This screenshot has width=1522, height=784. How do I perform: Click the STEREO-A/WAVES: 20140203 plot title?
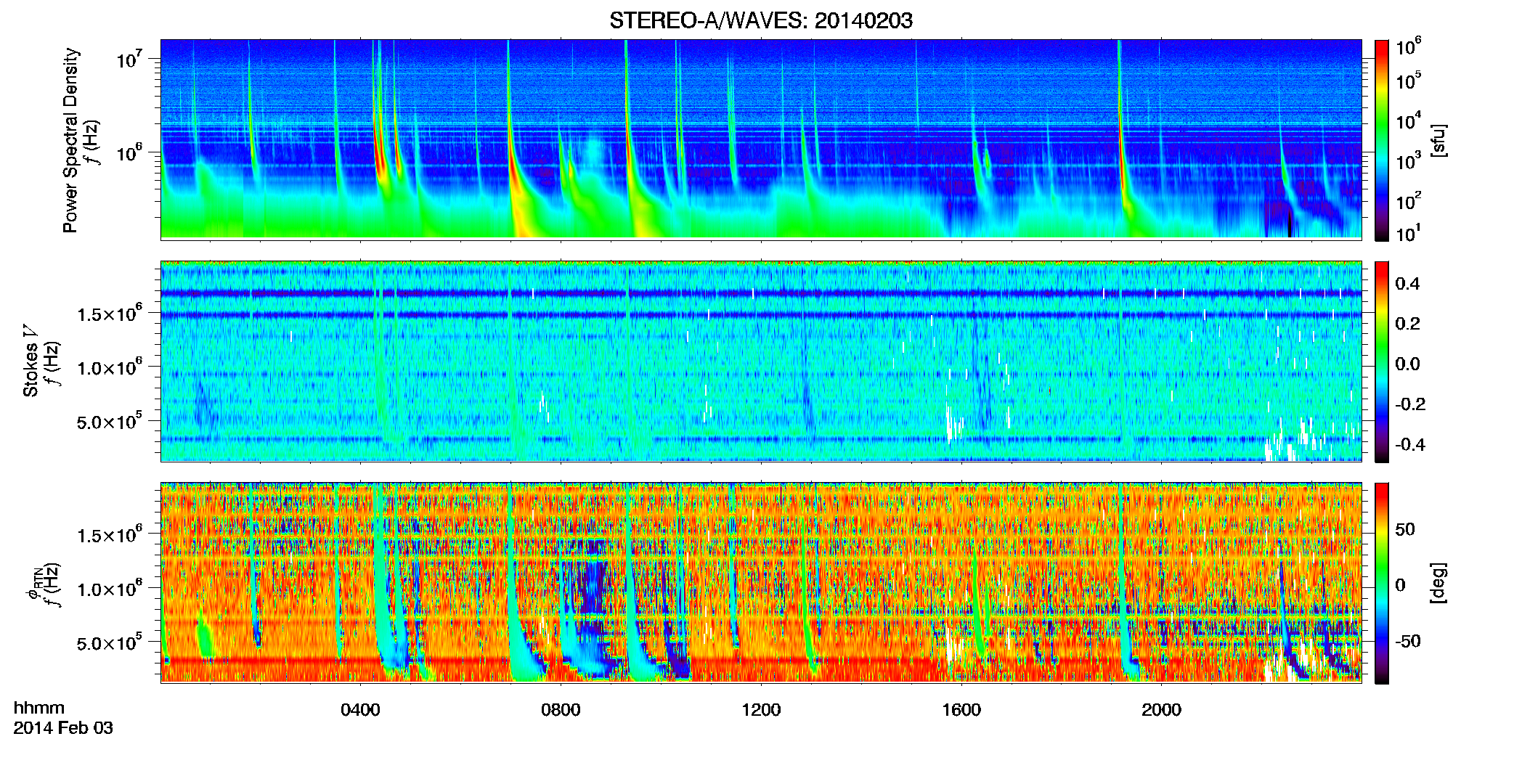tap(760, 21)
